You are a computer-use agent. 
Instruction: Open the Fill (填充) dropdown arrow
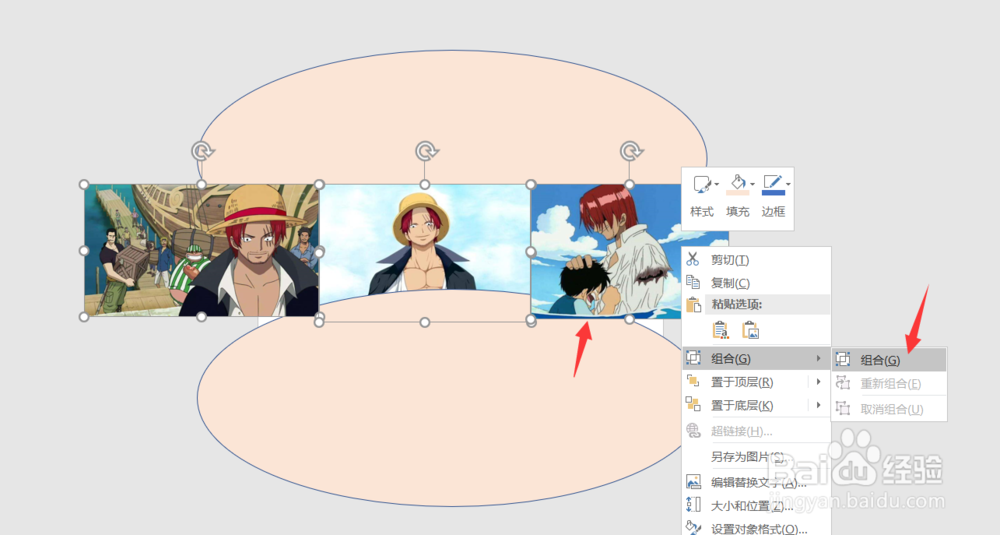click(753, 185)
